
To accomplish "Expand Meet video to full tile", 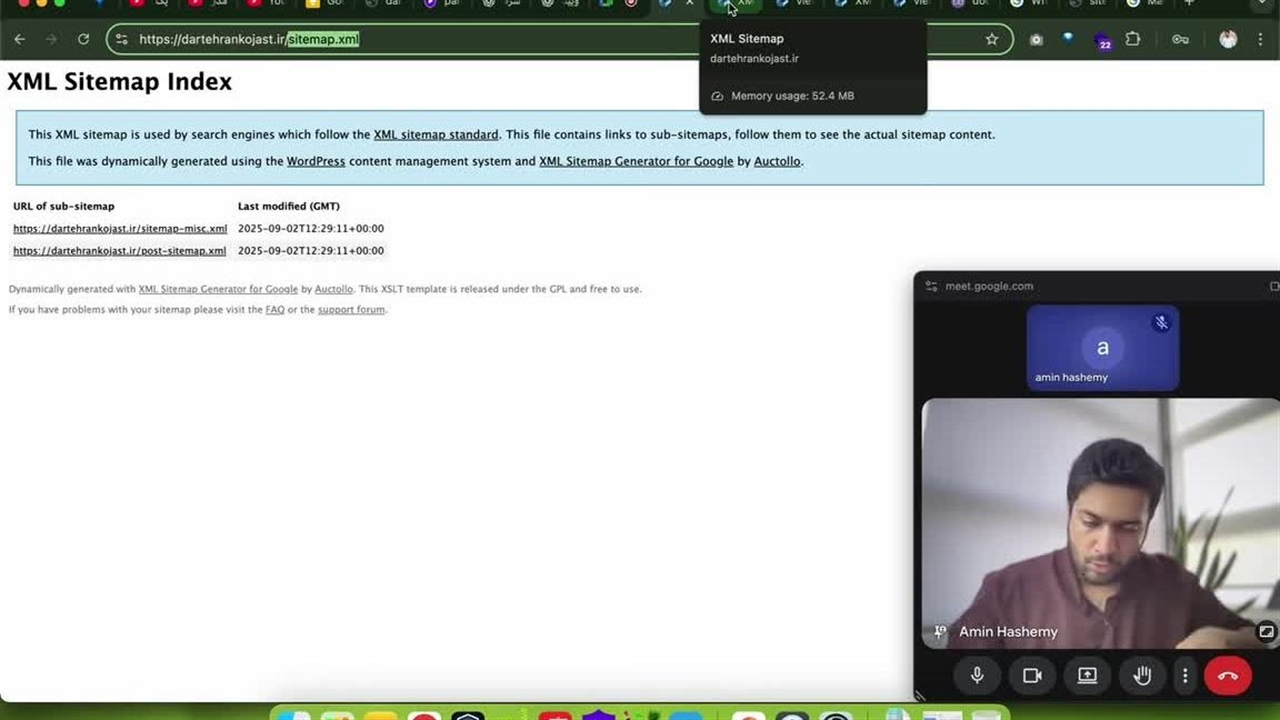I will 1266,631.
